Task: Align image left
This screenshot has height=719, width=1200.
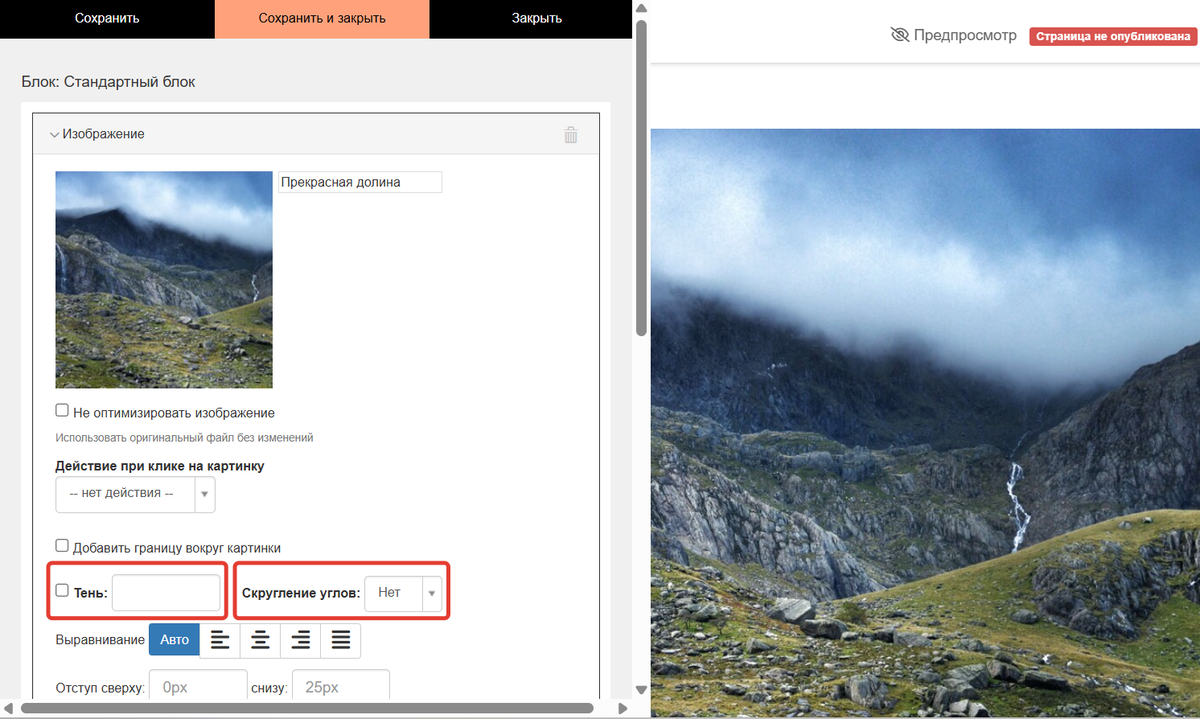Action: coord(220,640)
